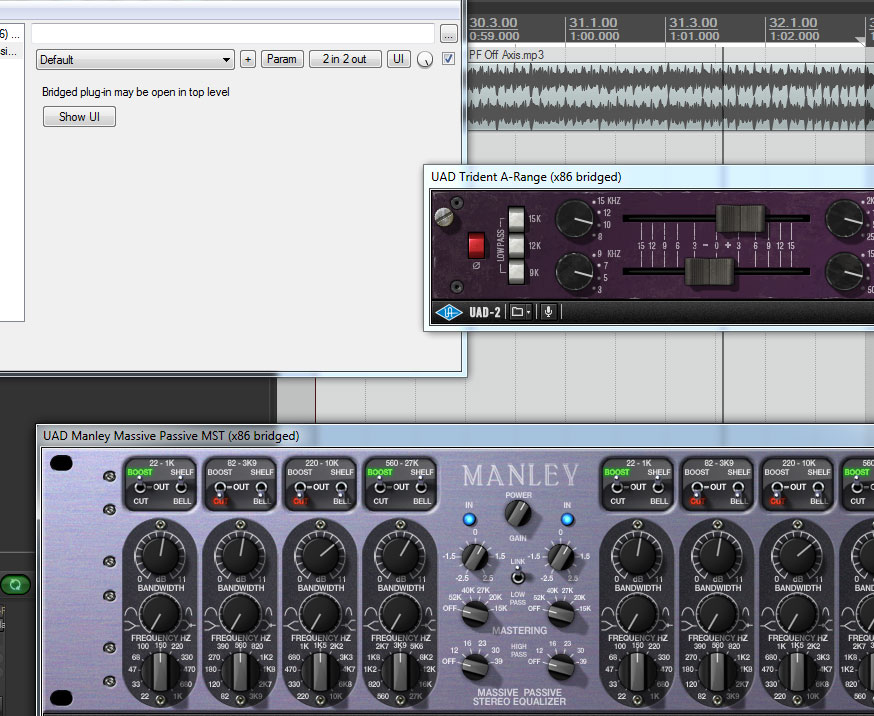This screenshot has height=716, width=874.
Task: Uncheck the FX bypass checkbox
Action: [448, 59]
